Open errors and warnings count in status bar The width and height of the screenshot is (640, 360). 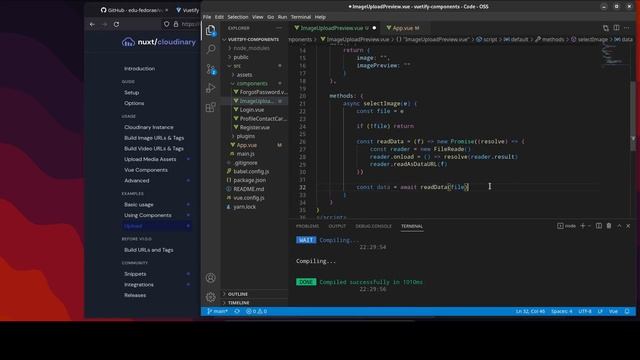(x=256, y=311)
